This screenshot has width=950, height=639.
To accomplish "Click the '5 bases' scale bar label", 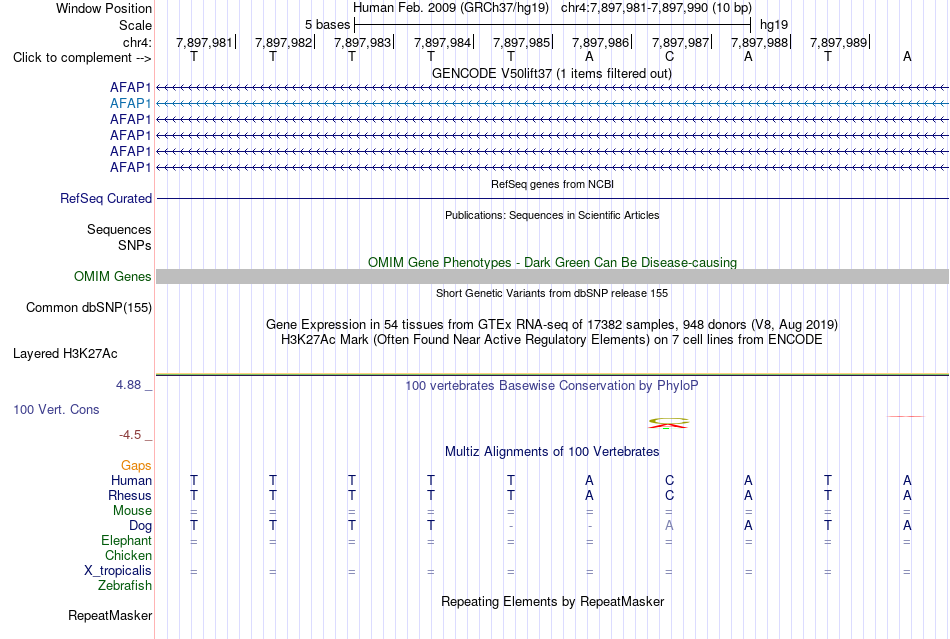I will click(x=327, y=25).
